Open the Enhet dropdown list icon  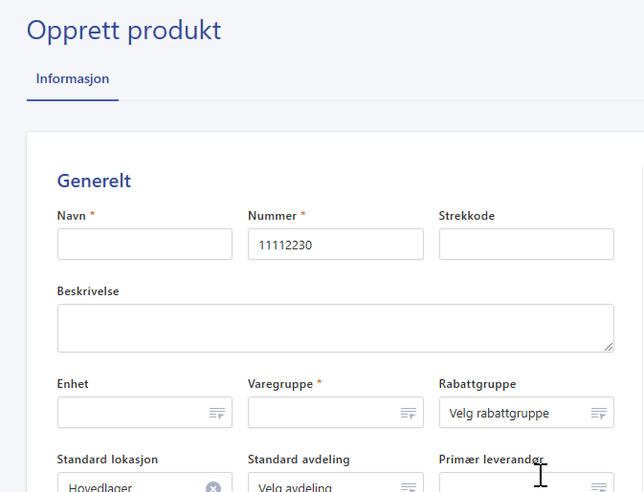[x=217, y=413]
